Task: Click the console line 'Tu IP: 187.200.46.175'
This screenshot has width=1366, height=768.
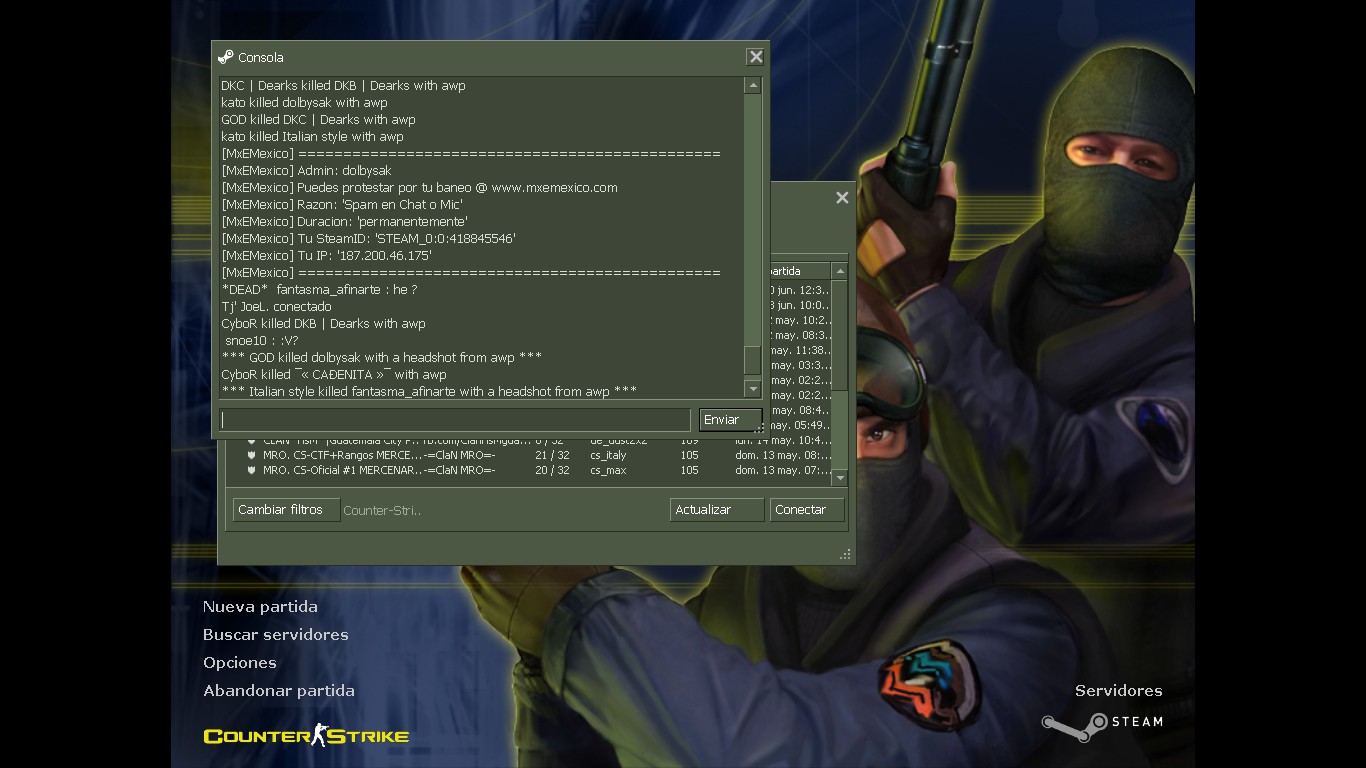Action: (327, 255)
